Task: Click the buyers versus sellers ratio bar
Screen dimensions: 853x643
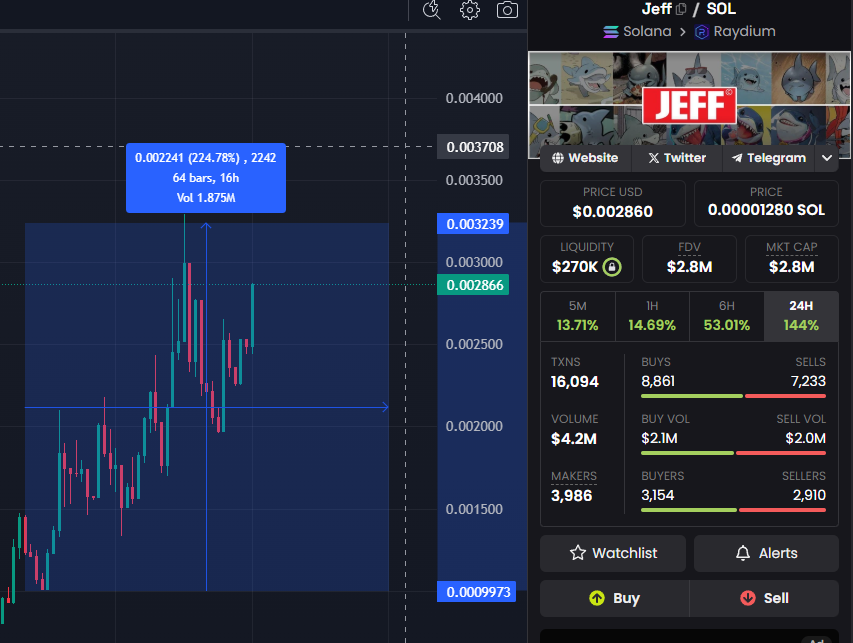Action: [x=733, y=510]
